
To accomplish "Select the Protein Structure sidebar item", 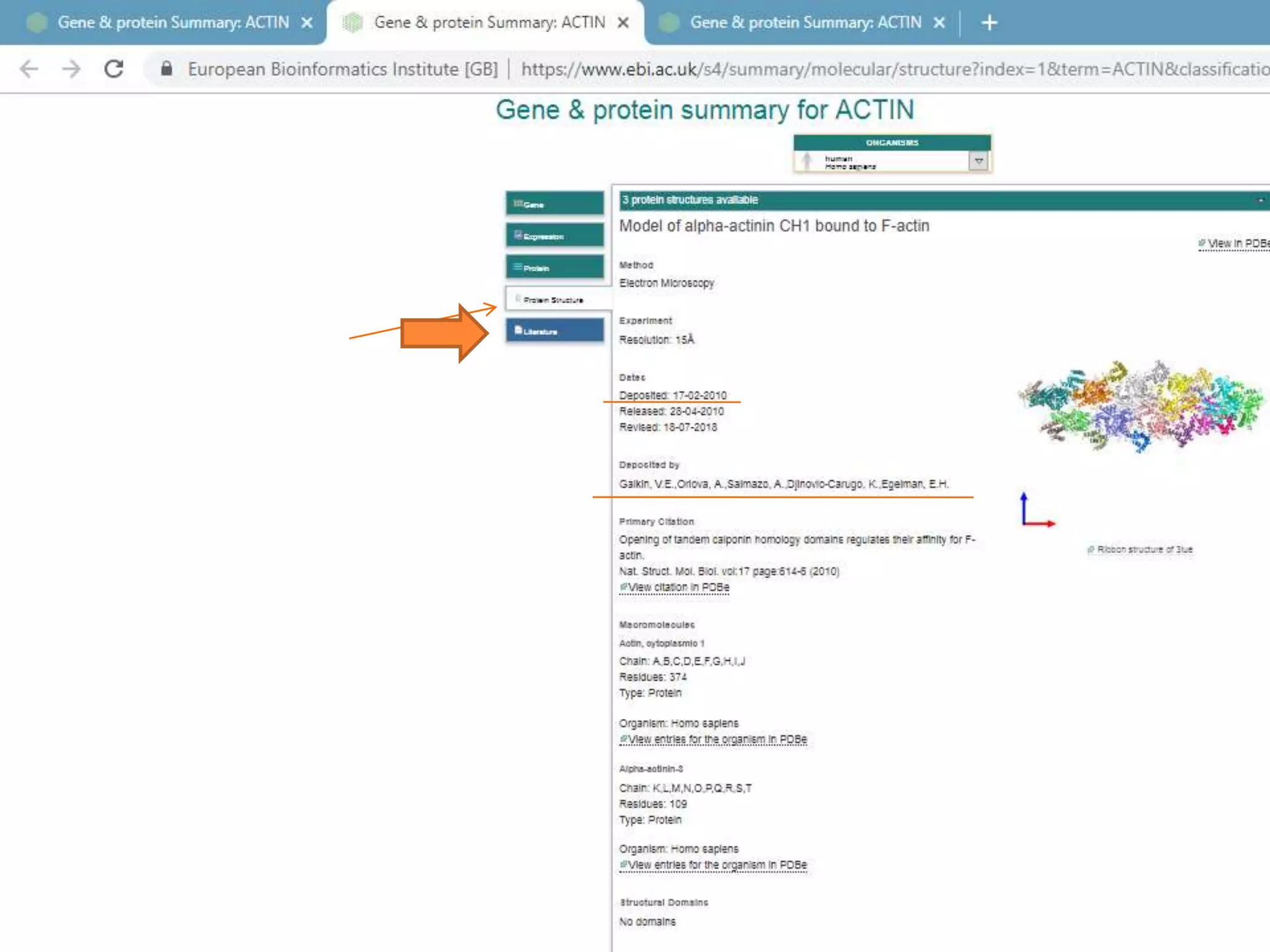I will (554, 299).
